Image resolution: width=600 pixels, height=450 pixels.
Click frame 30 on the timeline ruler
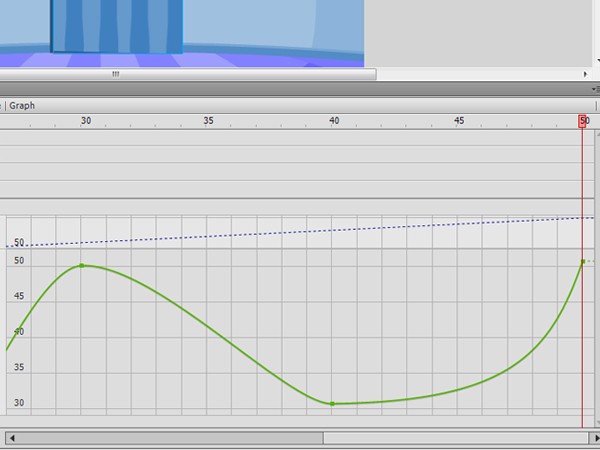(x=86, y=121)
